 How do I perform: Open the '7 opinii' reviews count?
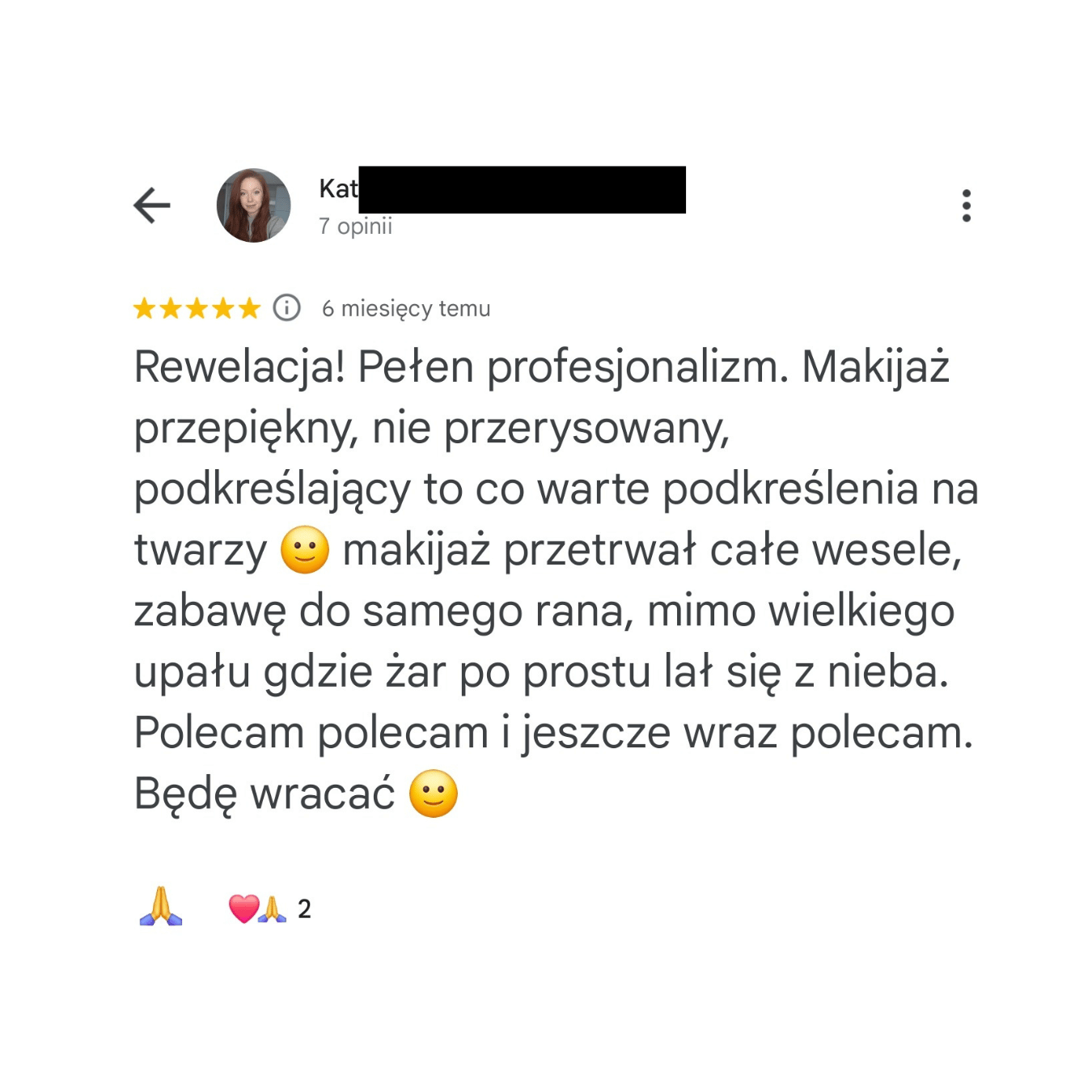pos(355,226)
